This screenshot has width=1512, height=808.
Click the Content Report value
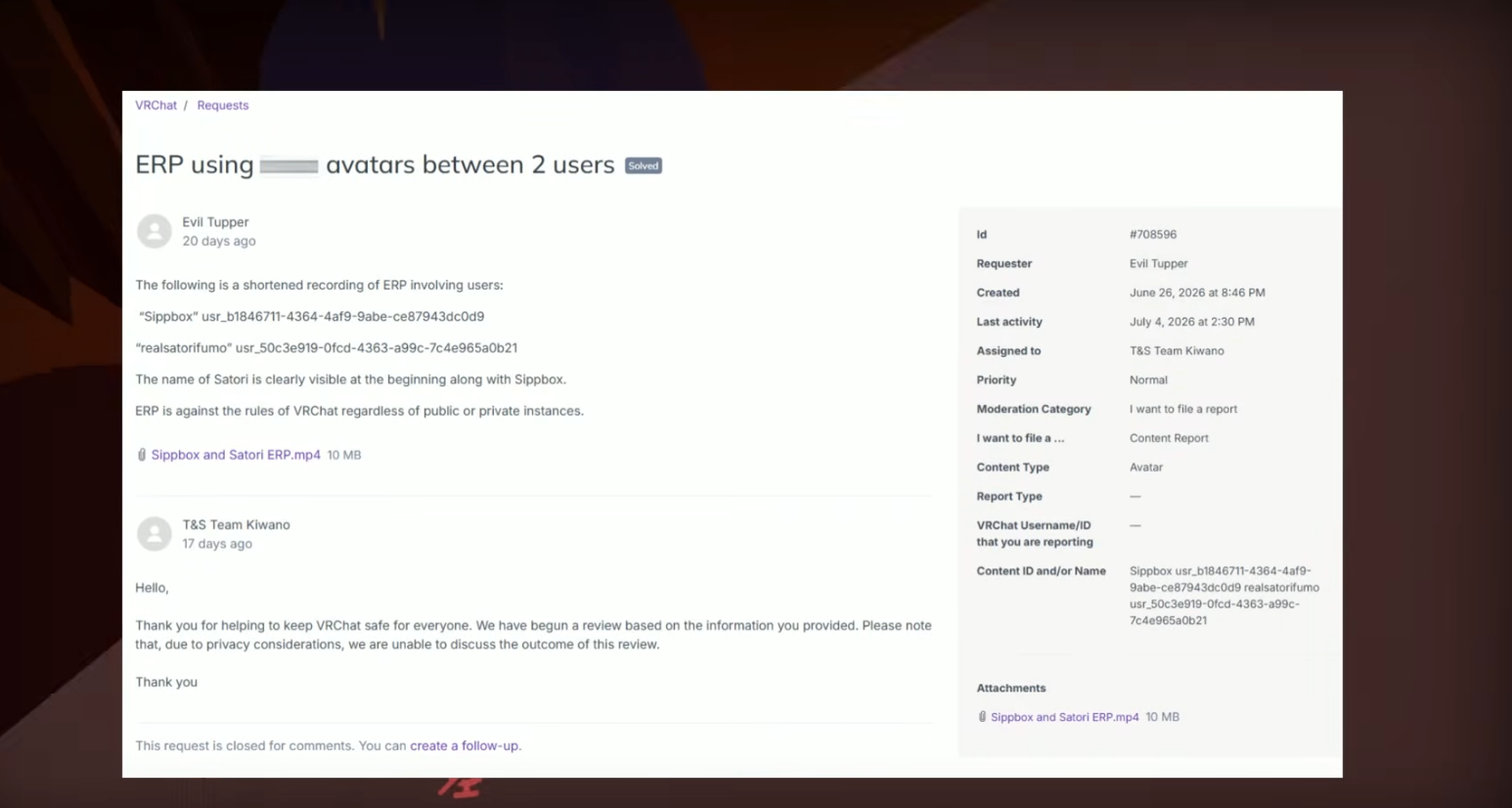point(1169,438)
